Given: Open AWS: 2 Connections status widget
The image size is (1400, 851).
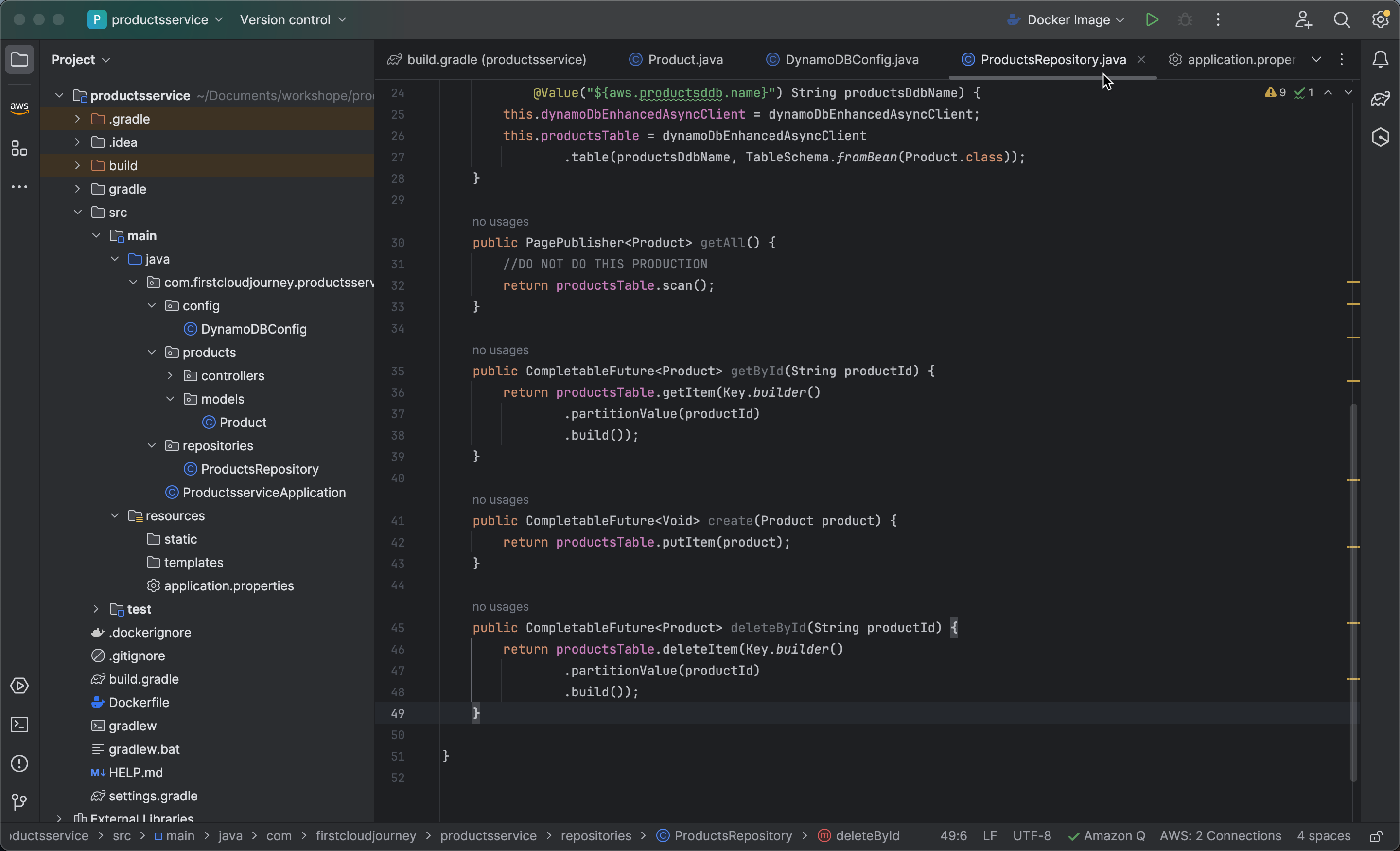Looking at the screenshot, I should pyautogui.click(x=1221, y=836).
